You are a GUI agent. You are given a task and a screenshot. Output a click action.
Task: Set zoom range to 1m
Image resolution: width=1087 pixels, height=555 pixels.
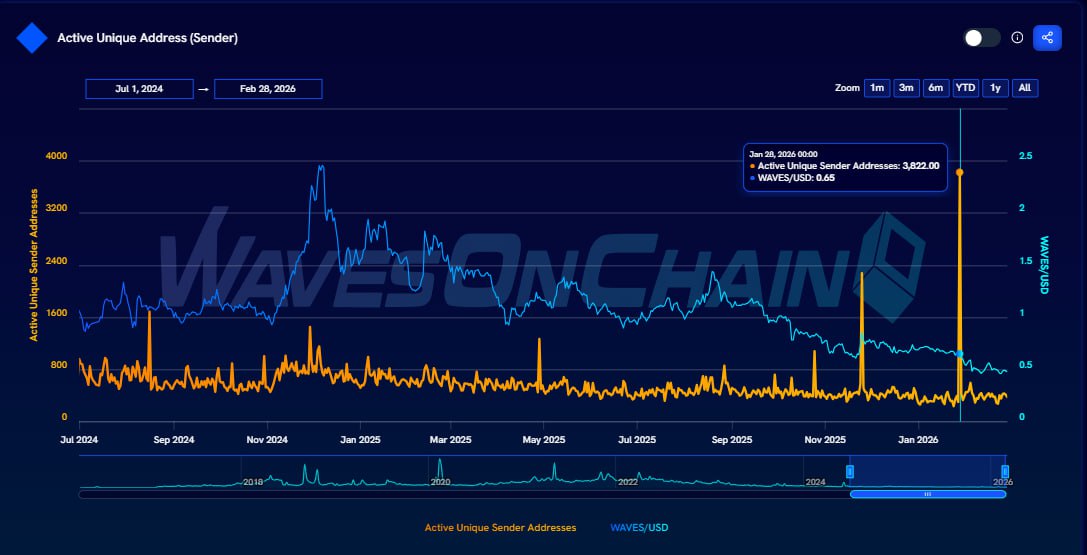point(877,88)
